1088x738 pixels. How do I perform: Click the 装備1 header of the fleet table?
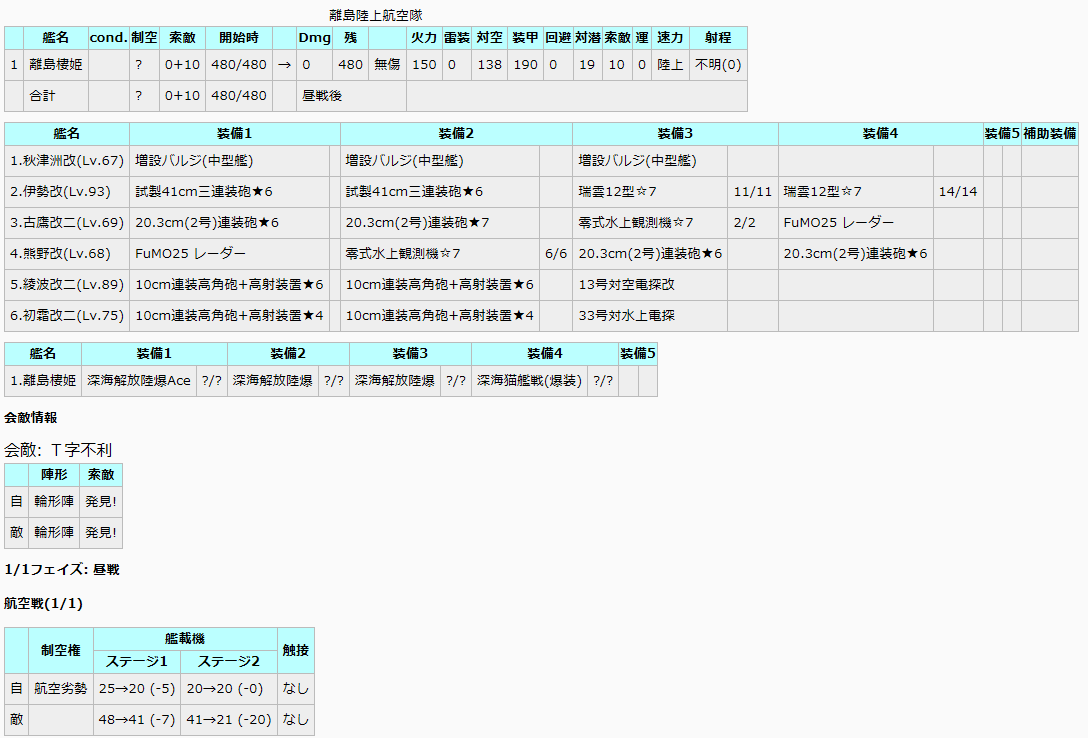[x=235, y=133]
